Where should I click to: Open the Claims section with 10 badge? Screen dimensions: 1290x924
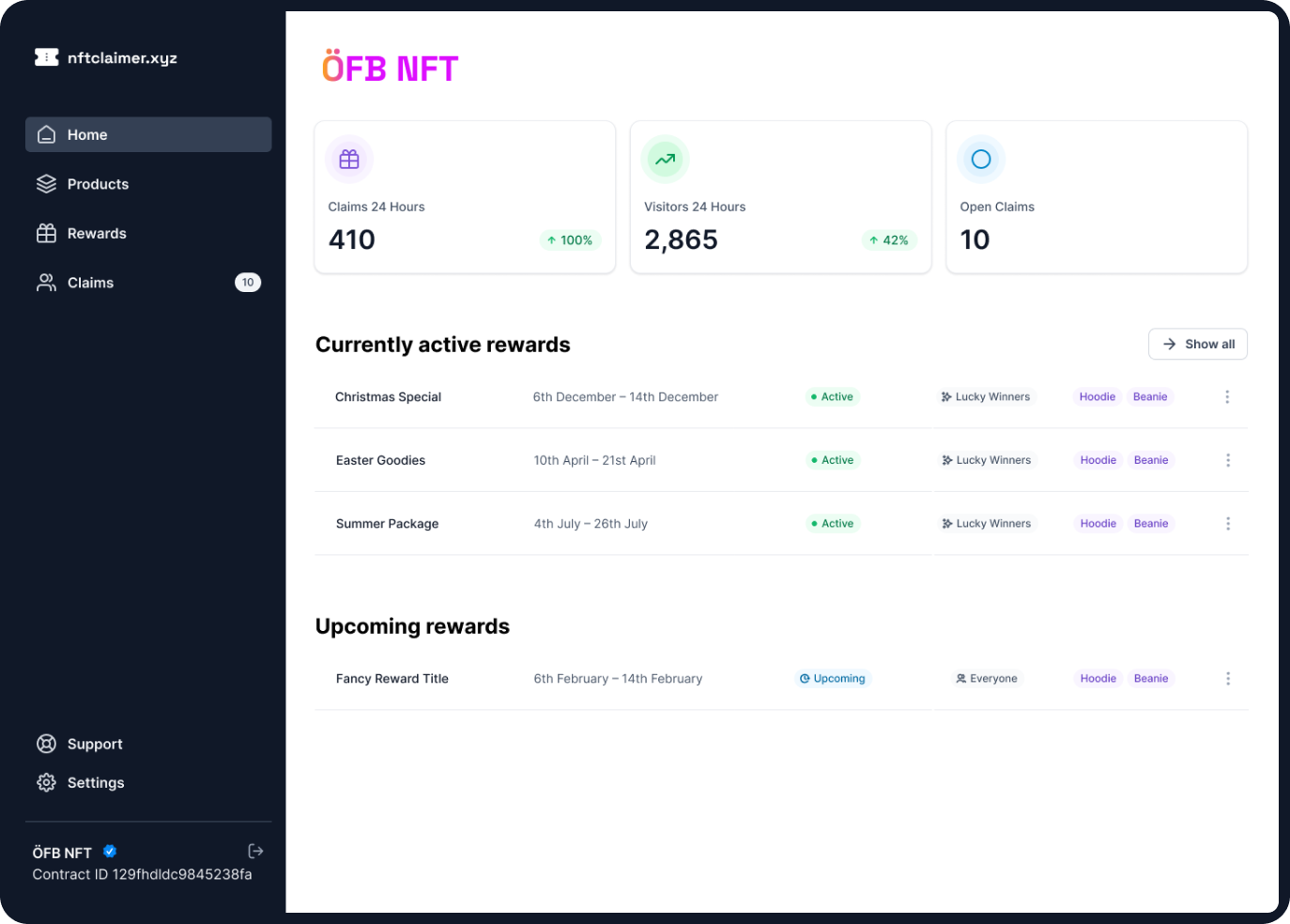click(90, 283)
